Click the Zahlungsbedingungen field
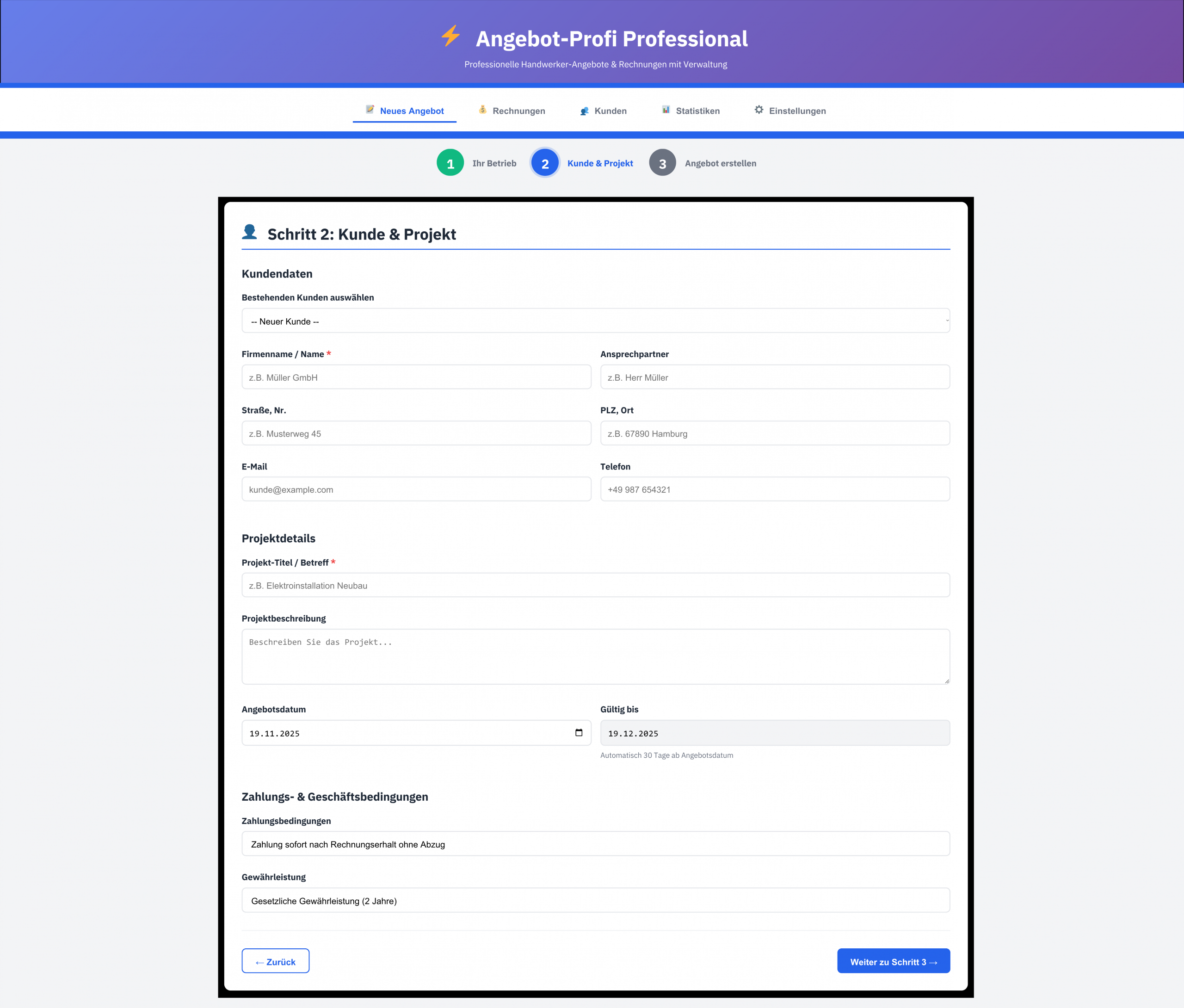Image resolution: width=1184 pixels, height=1008 pixels. pos(596,843)
